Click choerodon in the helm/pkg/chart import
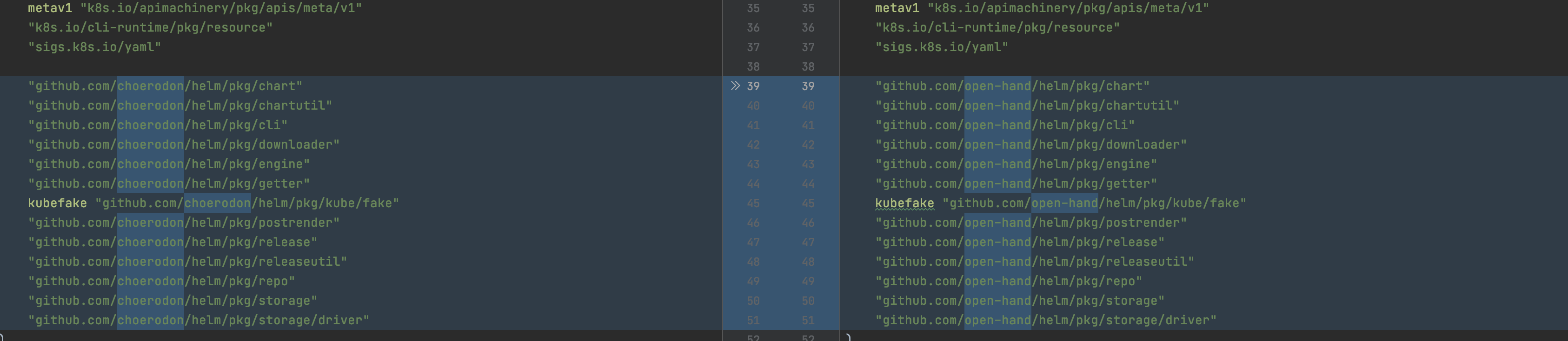 click(x=150, y=86)
